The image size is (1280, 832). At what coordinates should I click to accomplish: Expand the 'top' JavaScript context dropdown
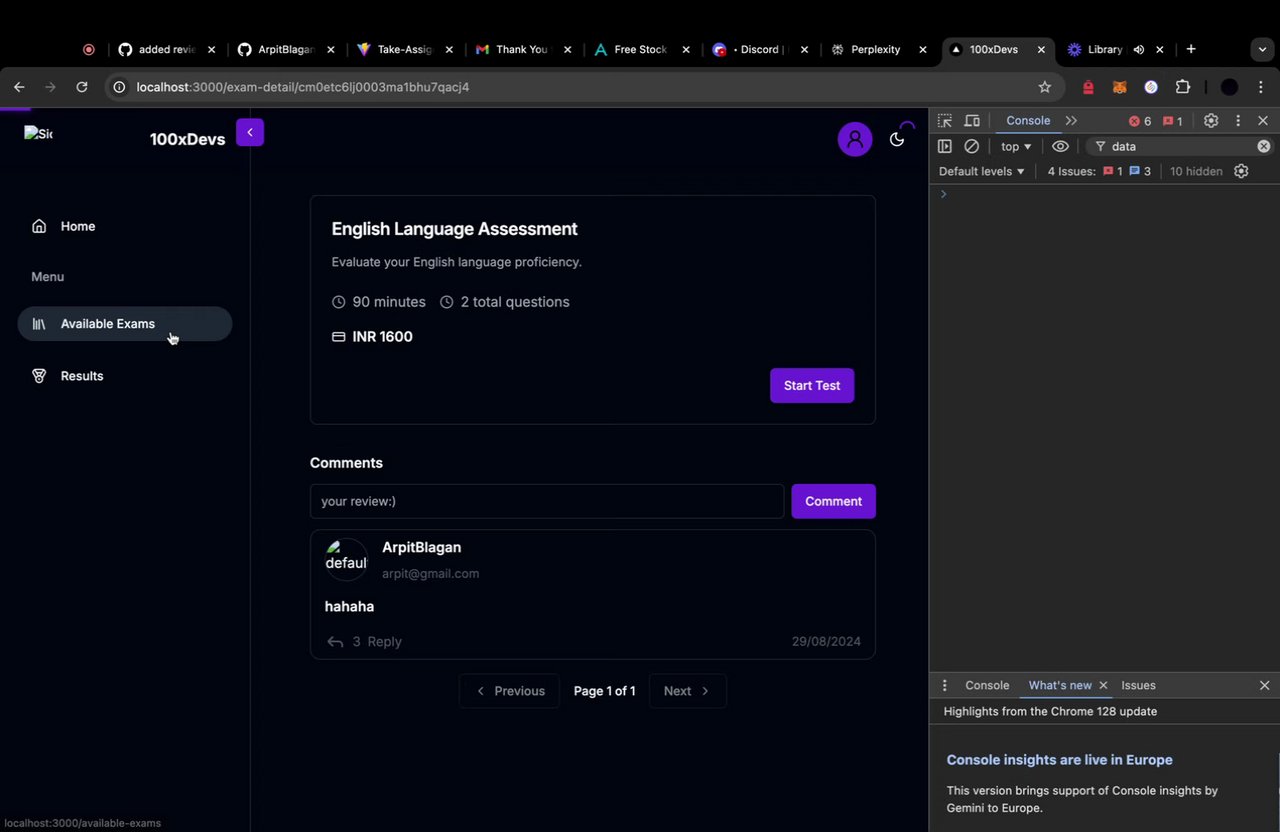1016,146
